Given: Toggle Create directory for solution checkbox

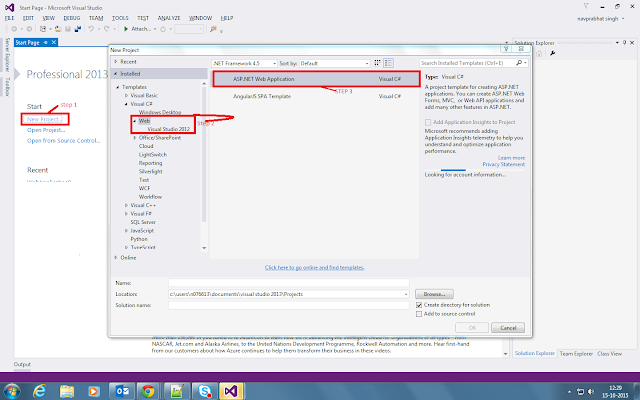Looking at the screenshot, I should pyautogui.click(x=419, y=305).
